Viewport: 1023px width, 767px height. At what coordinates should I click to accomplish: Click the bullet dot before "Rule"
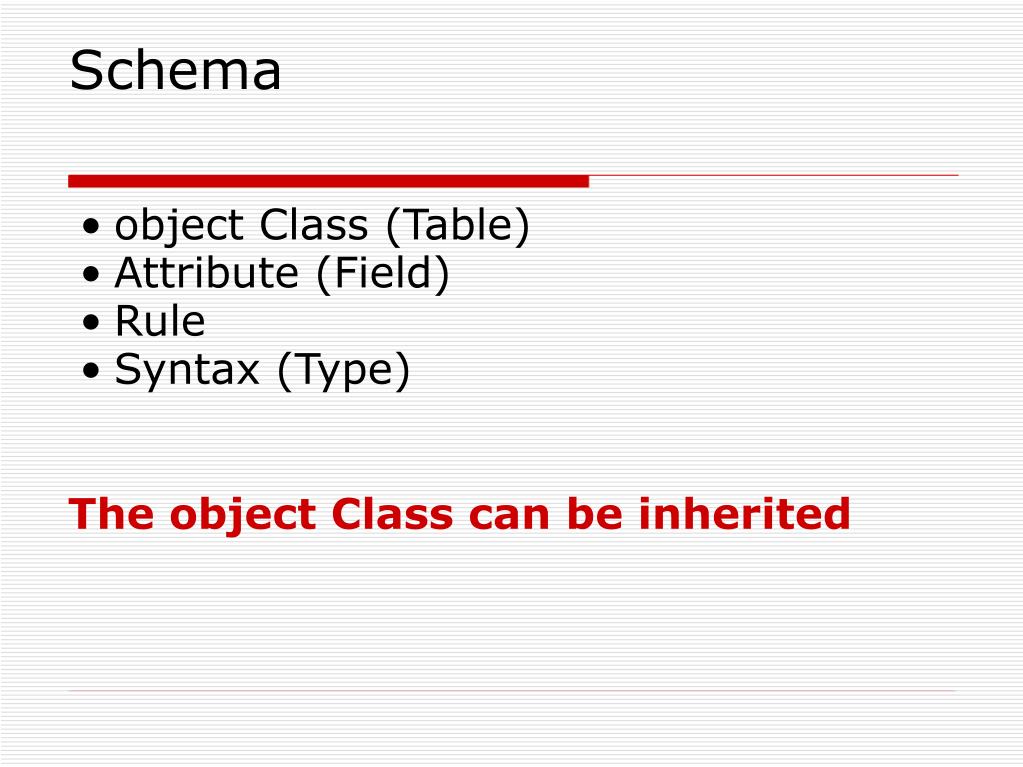[x=91, y=323]
